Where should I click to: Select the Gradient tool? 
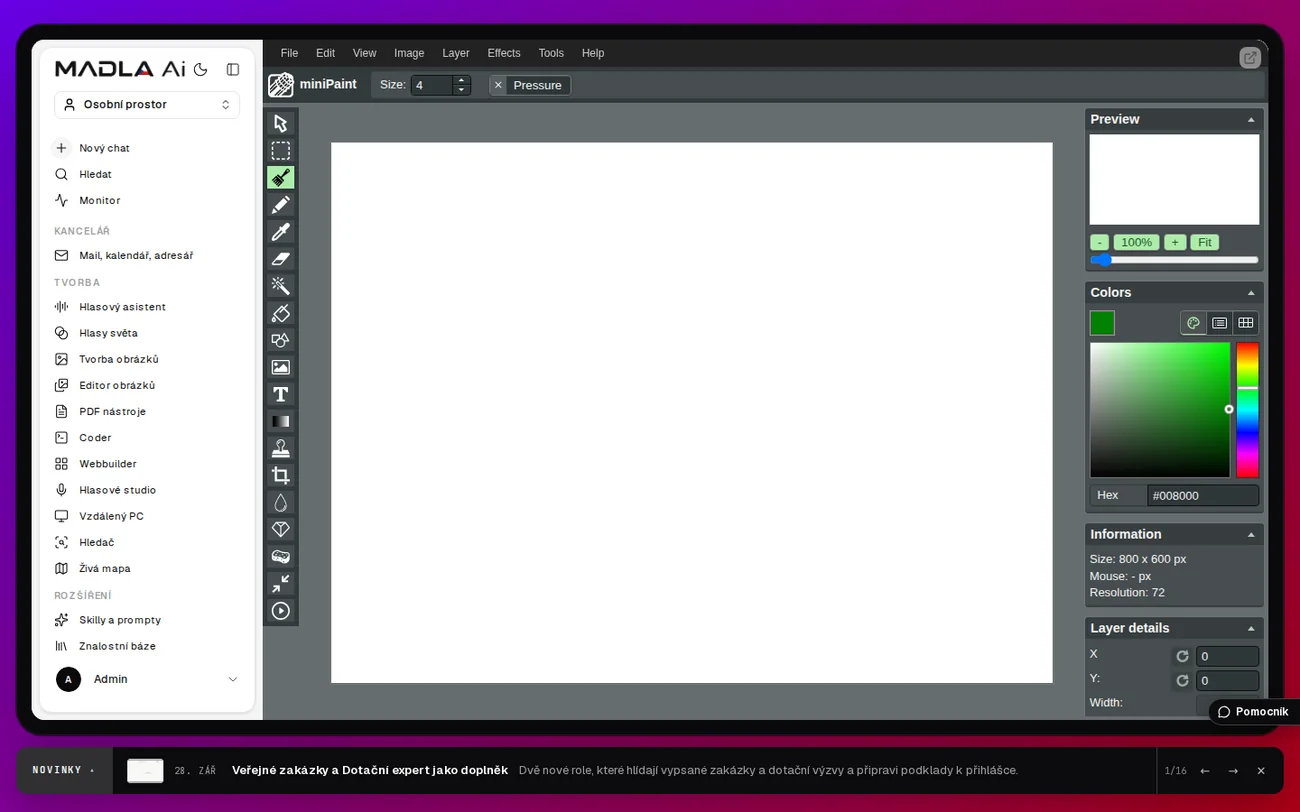click(x=281, y=421)
